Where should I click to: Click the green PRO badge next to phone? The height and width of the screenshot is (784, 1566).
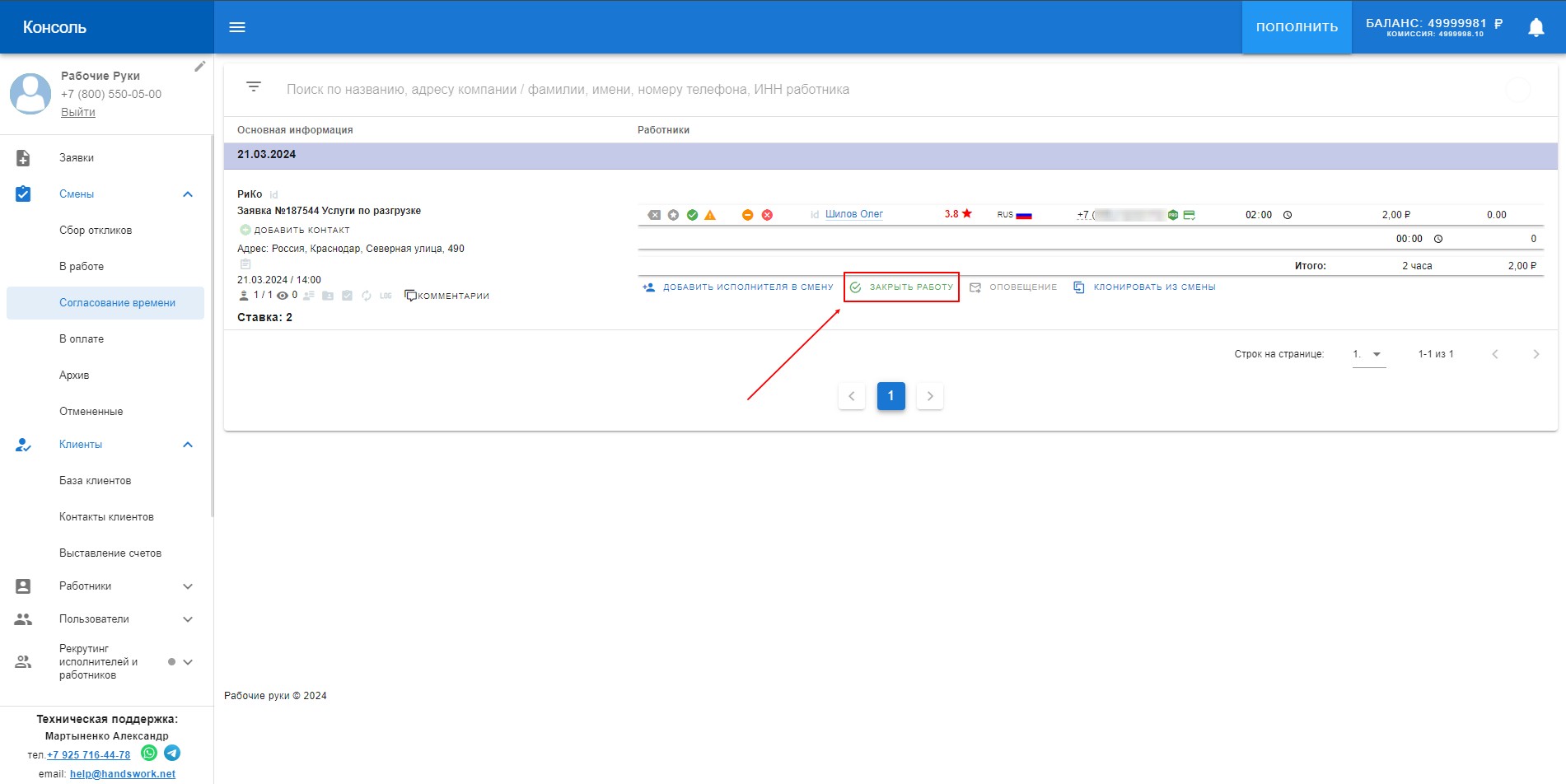pyautogui.click(x=1173, y=215)
